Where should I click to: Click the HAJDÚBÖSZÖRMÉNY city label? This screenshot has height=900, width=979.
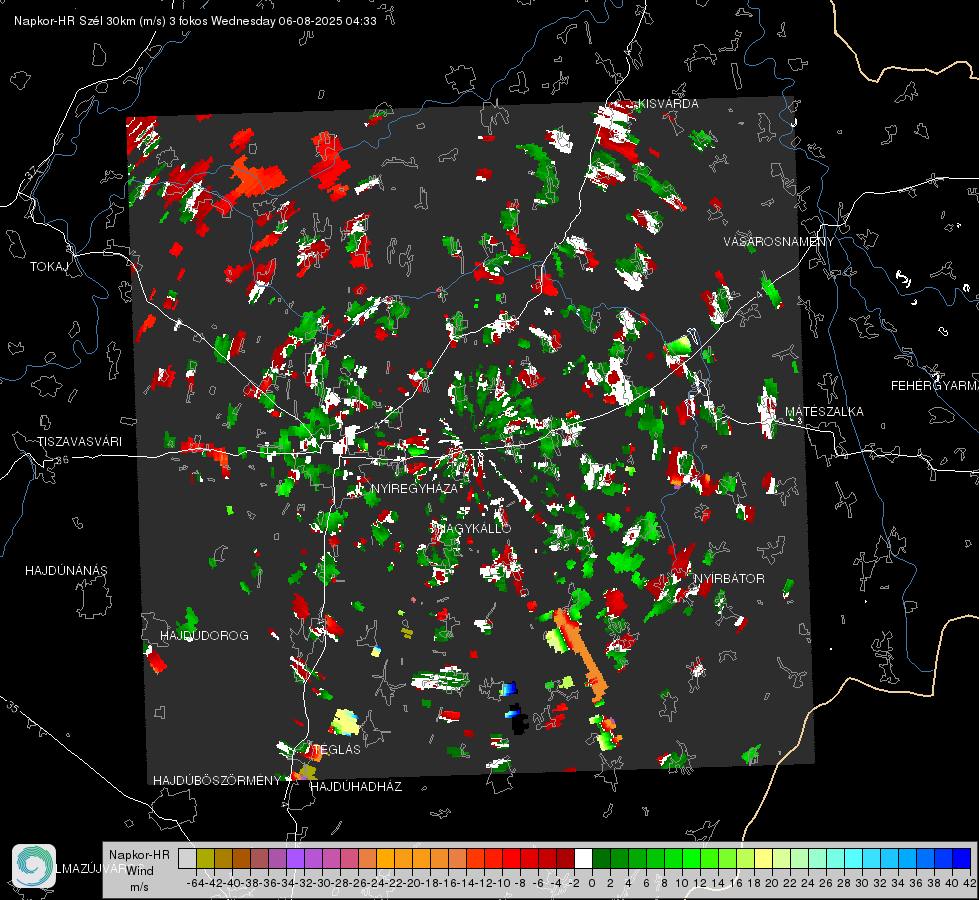pos(217,781)
